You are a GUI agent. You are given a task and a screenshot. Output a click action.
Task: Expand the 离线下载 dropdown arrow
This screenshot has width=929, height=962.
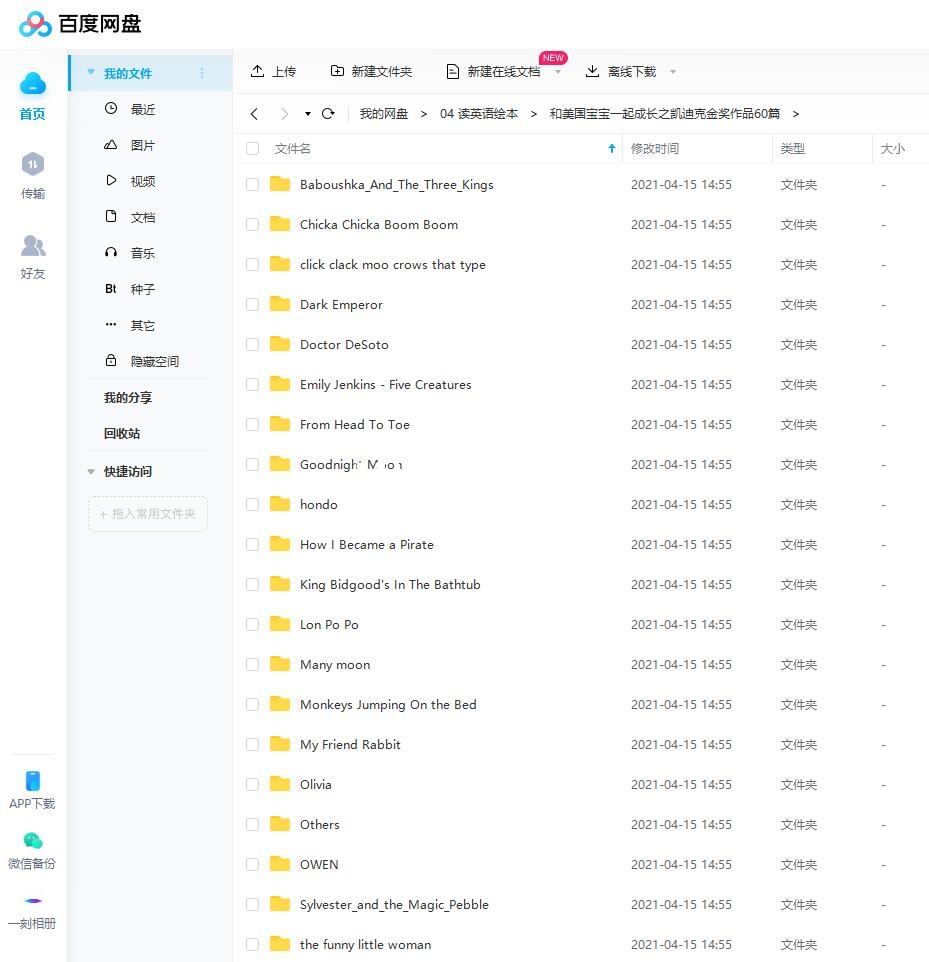(x=673, y=71)
